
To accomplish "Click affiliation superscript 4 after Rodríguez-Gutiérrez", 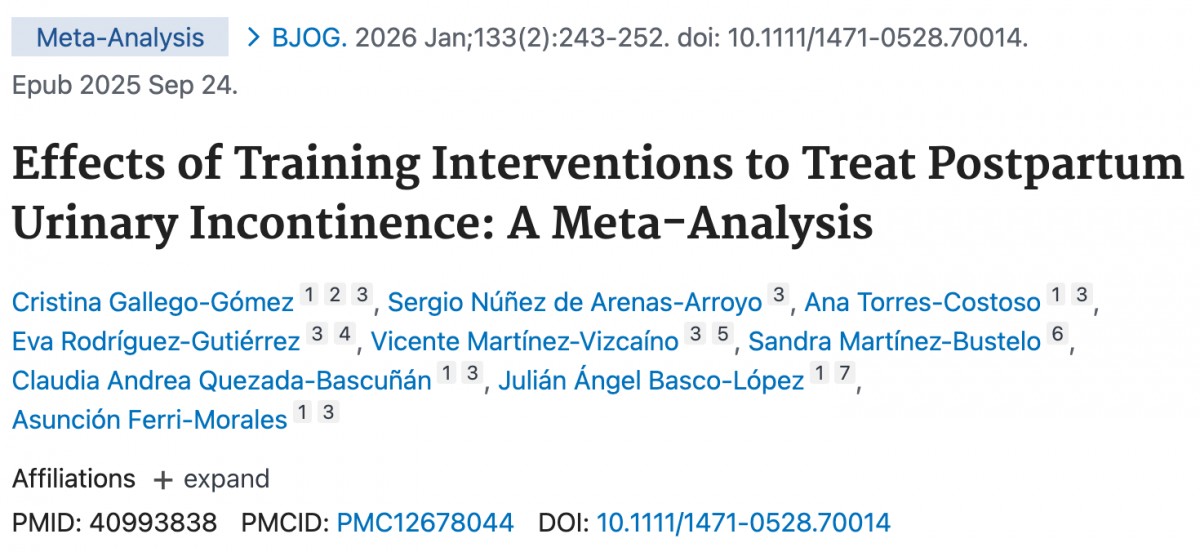I will [343, 336].
